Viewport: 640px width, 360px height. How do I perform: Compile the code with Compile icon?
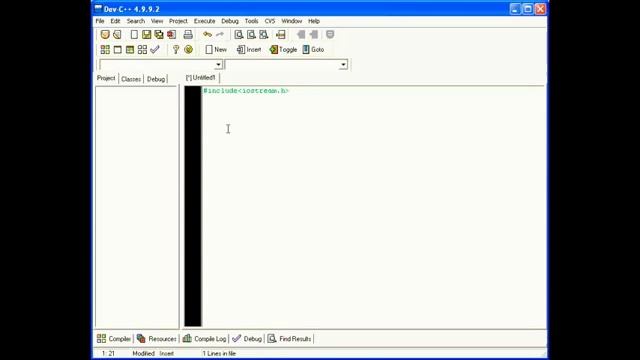(x=105, y=49)
